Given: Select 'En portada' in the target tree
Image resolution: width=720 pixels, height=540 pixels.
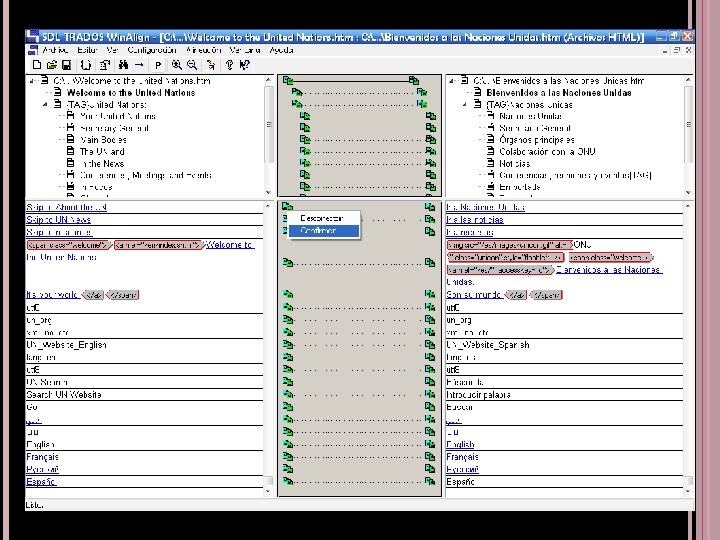Looking at the screenshot, I should click(520, 187).
